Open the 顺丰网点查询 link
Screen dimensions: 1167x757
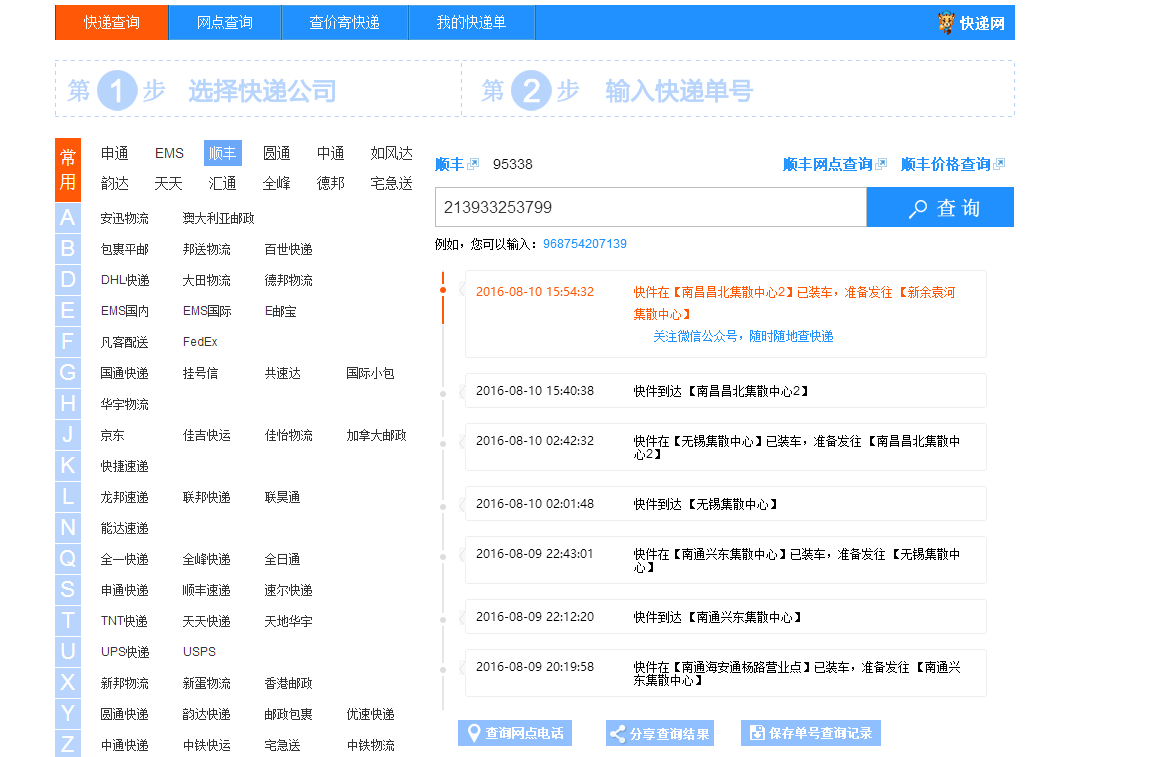828,164
